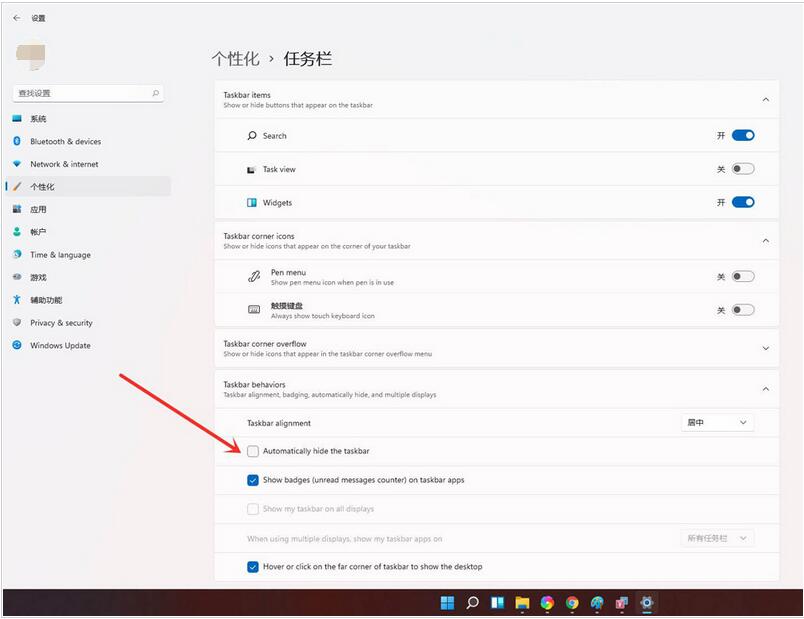Click the Taskbar alignment label
The height and width of the screenshot is (619, 804).
[279, 423]
